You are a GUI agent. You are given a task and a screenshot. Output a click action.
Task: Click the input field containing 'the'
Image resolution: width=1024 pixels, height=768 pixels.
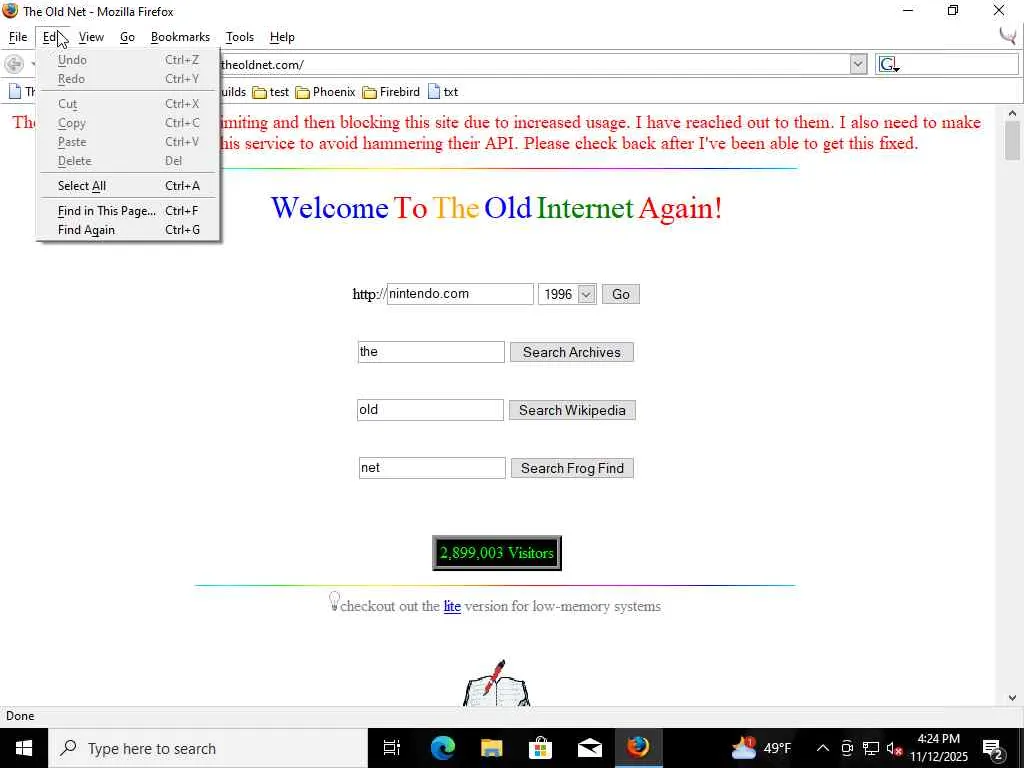431,352
